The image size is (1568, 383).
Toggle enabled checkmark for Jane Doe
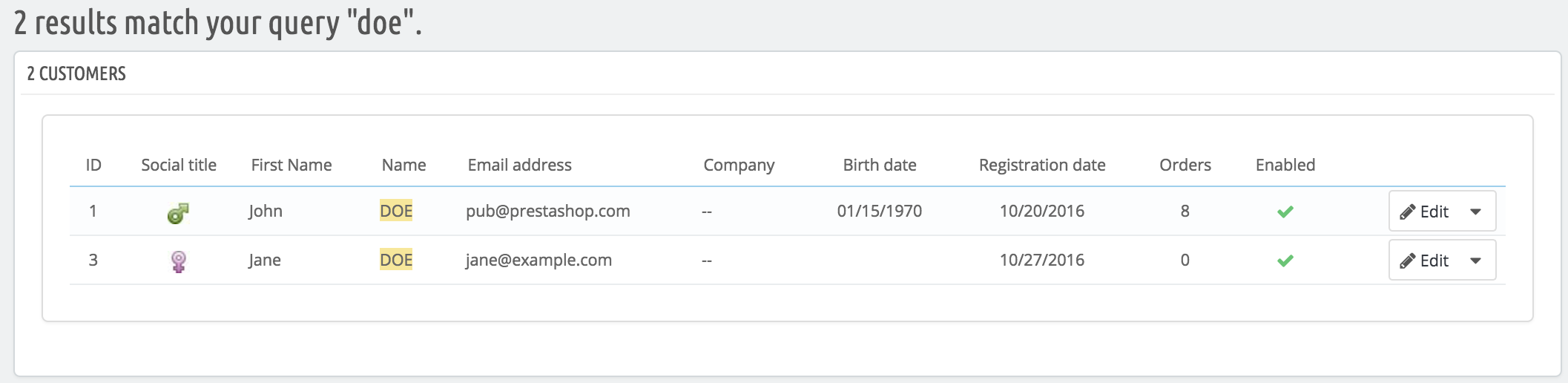click(1285, 261)
